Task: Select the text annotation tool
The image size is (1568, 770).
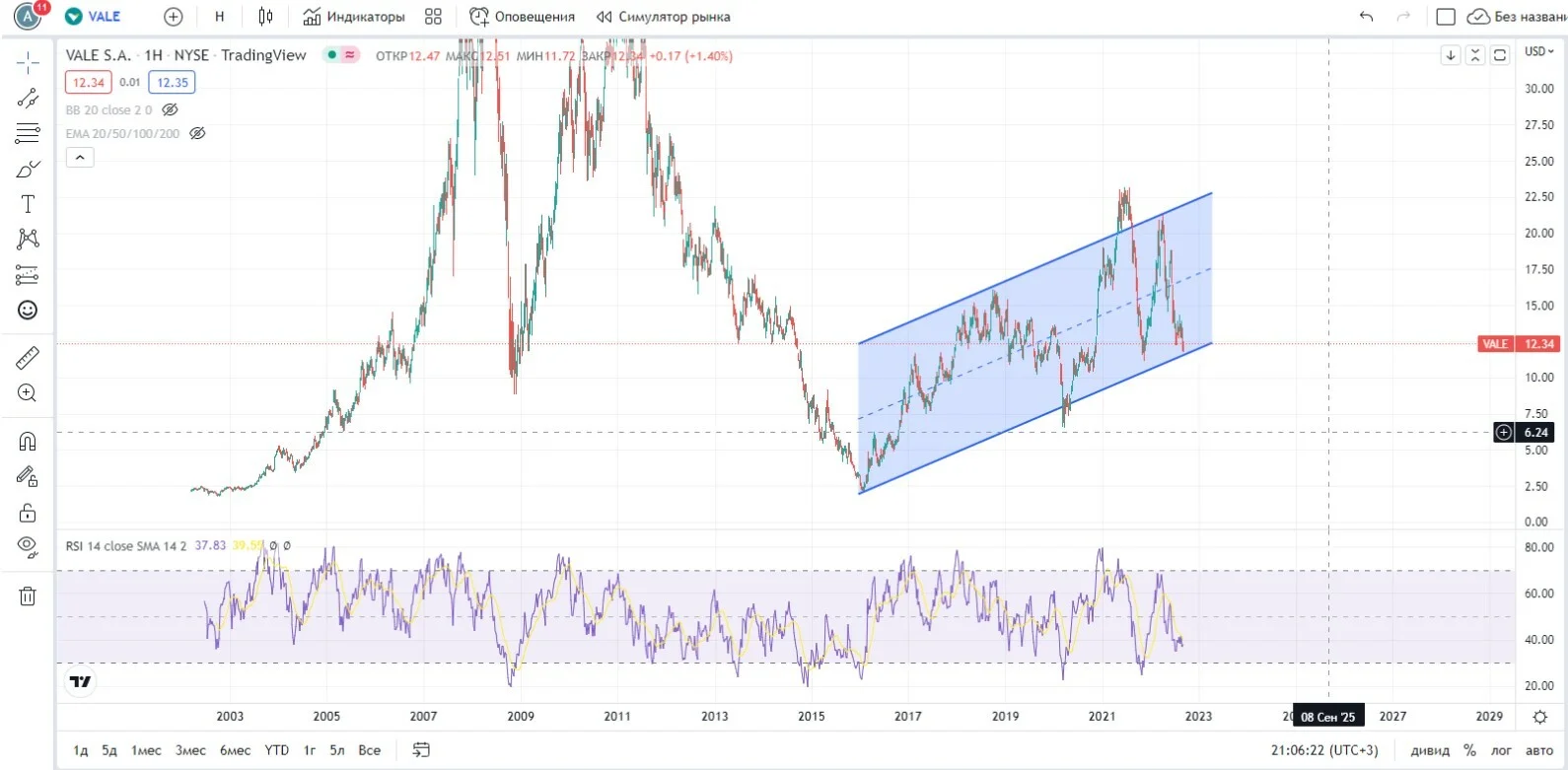Action: tap(28, 204)
